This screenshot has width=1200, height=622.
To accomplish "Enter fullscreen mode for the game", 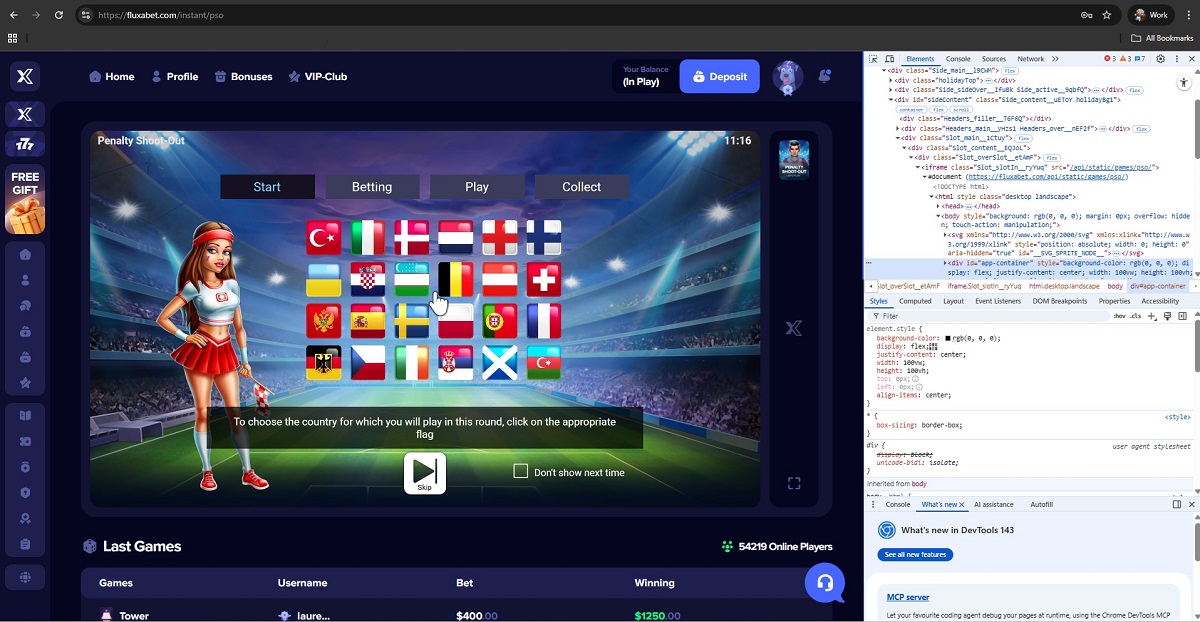I will pos(794,484).
